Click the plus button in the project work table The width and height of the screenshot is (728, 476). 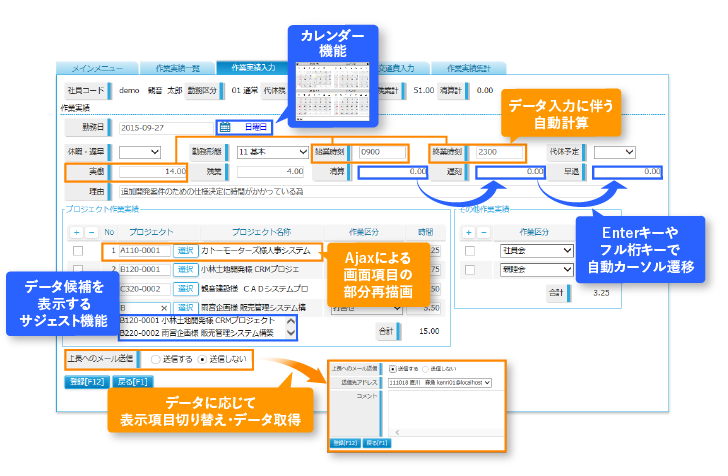point(77,231)
